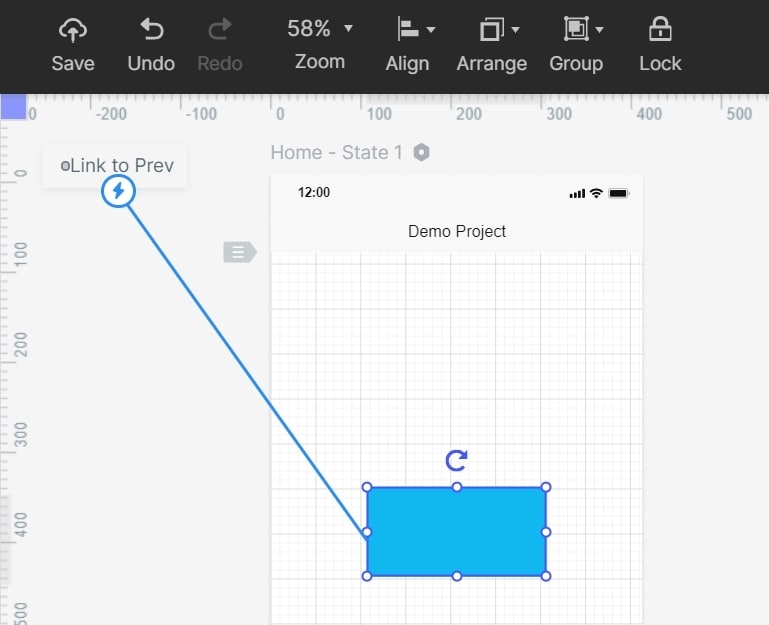Screen dimensions: 769x625
Task: Open the Align options dropdown
Action: coord(431,30)
